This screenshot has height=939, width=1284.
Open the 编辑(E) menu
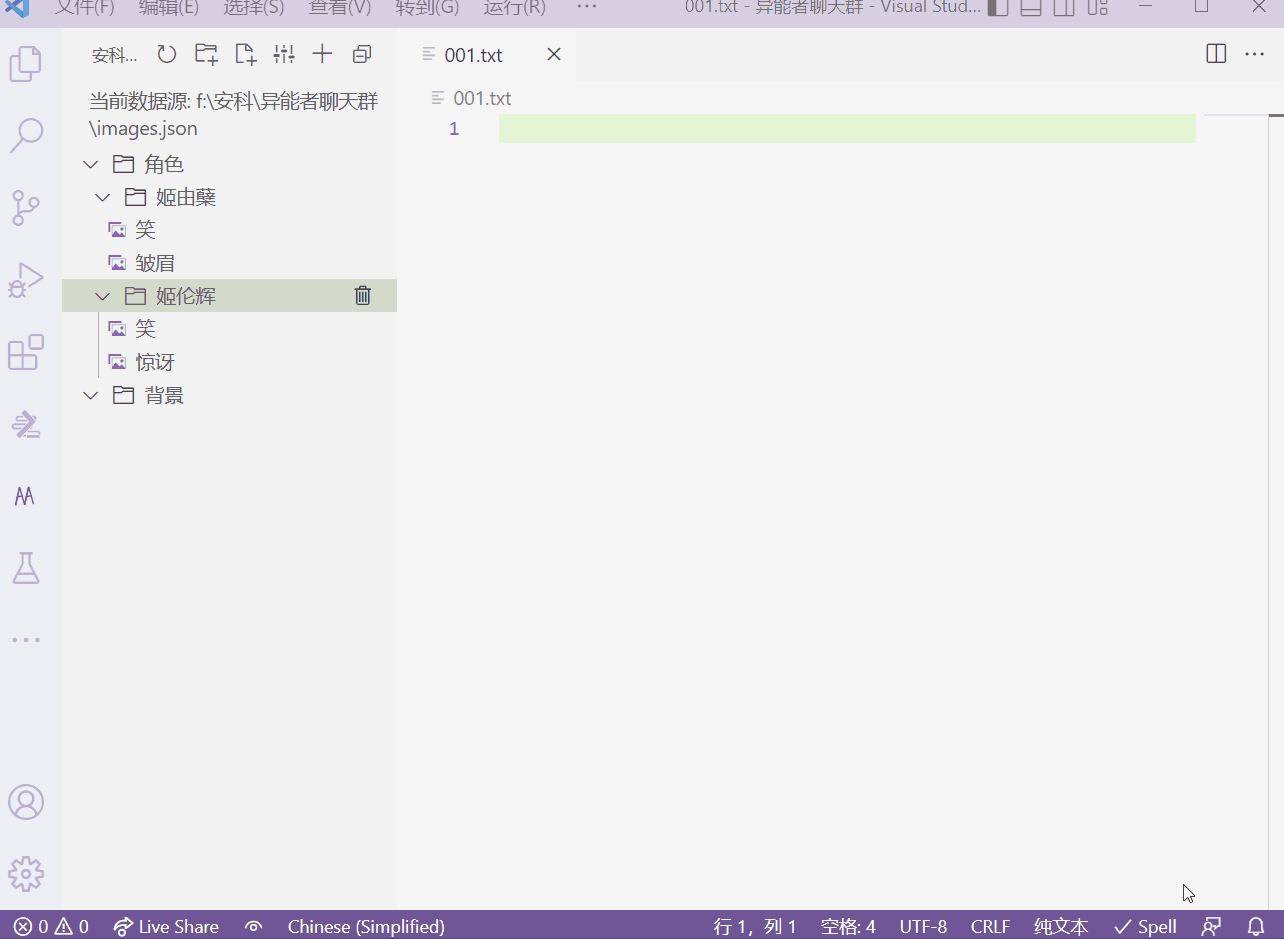click(x=169, y=8)
